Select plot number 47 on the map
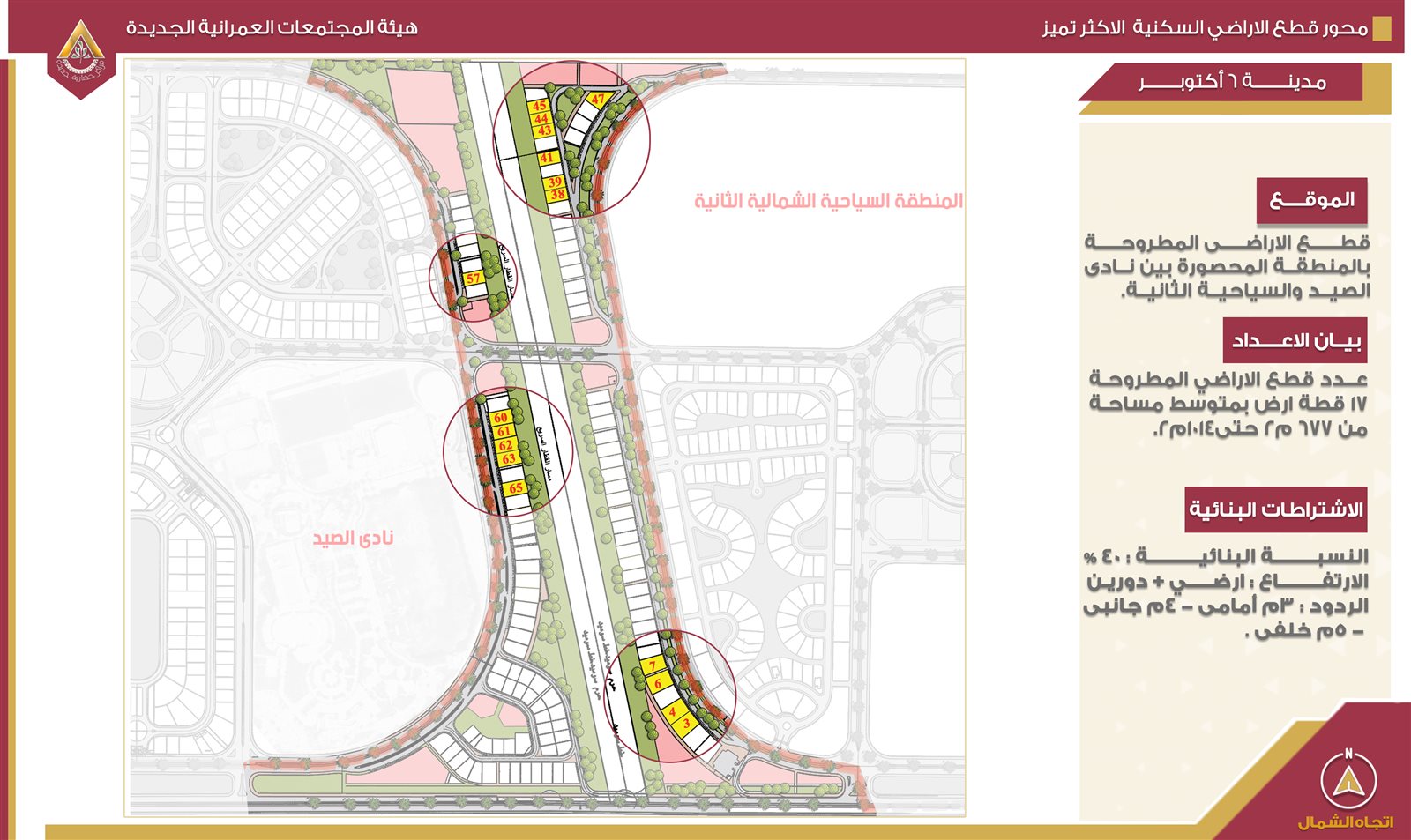Screen dimensions: 1411x840 [x=599, y=100]
